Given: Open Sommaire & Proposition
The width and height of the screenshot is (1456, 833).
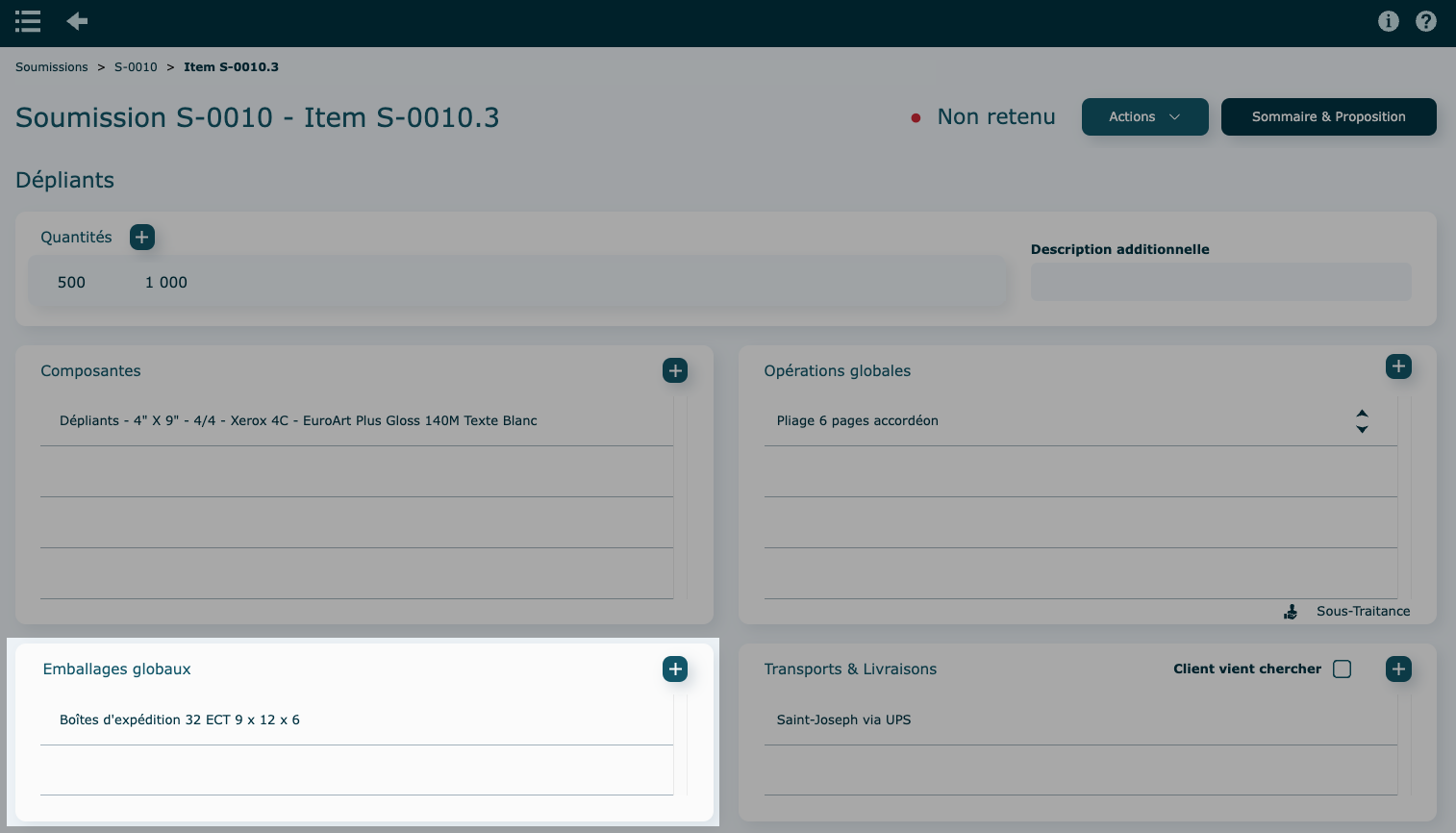Looking at the screenshot, I should coord(1328,116).
